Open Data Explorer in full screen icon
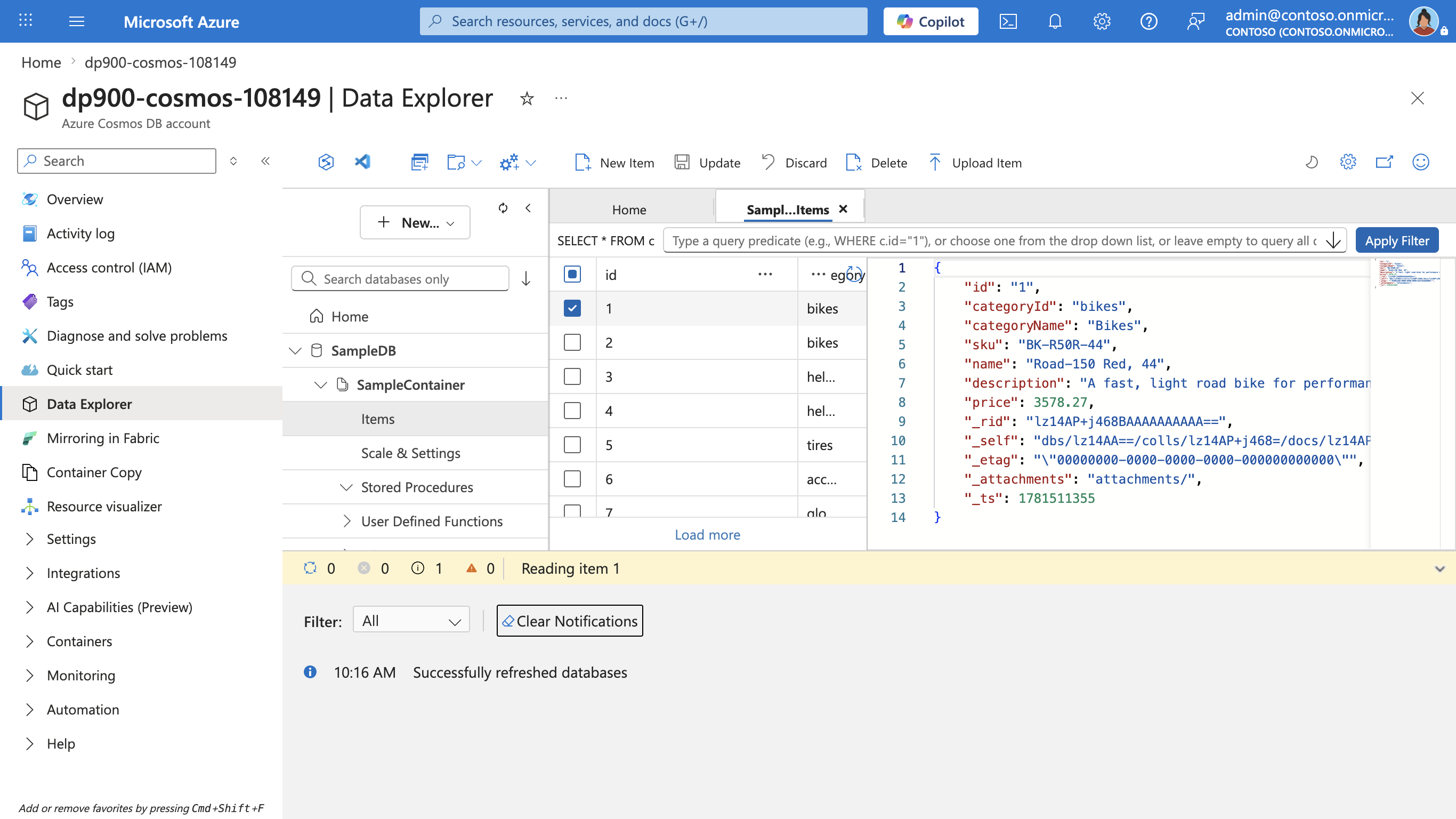Viewport: 1456px width, 819px height. click(1384, 162)
